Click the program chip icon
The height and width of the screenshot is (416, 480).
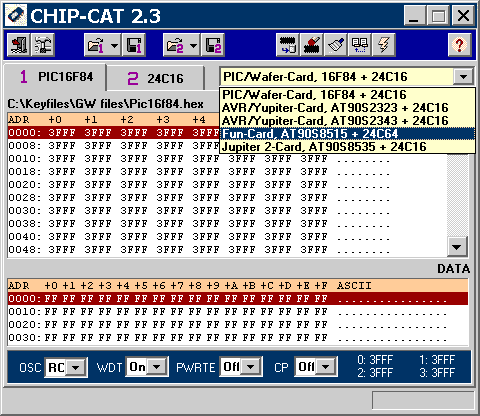tap(312, 45)
